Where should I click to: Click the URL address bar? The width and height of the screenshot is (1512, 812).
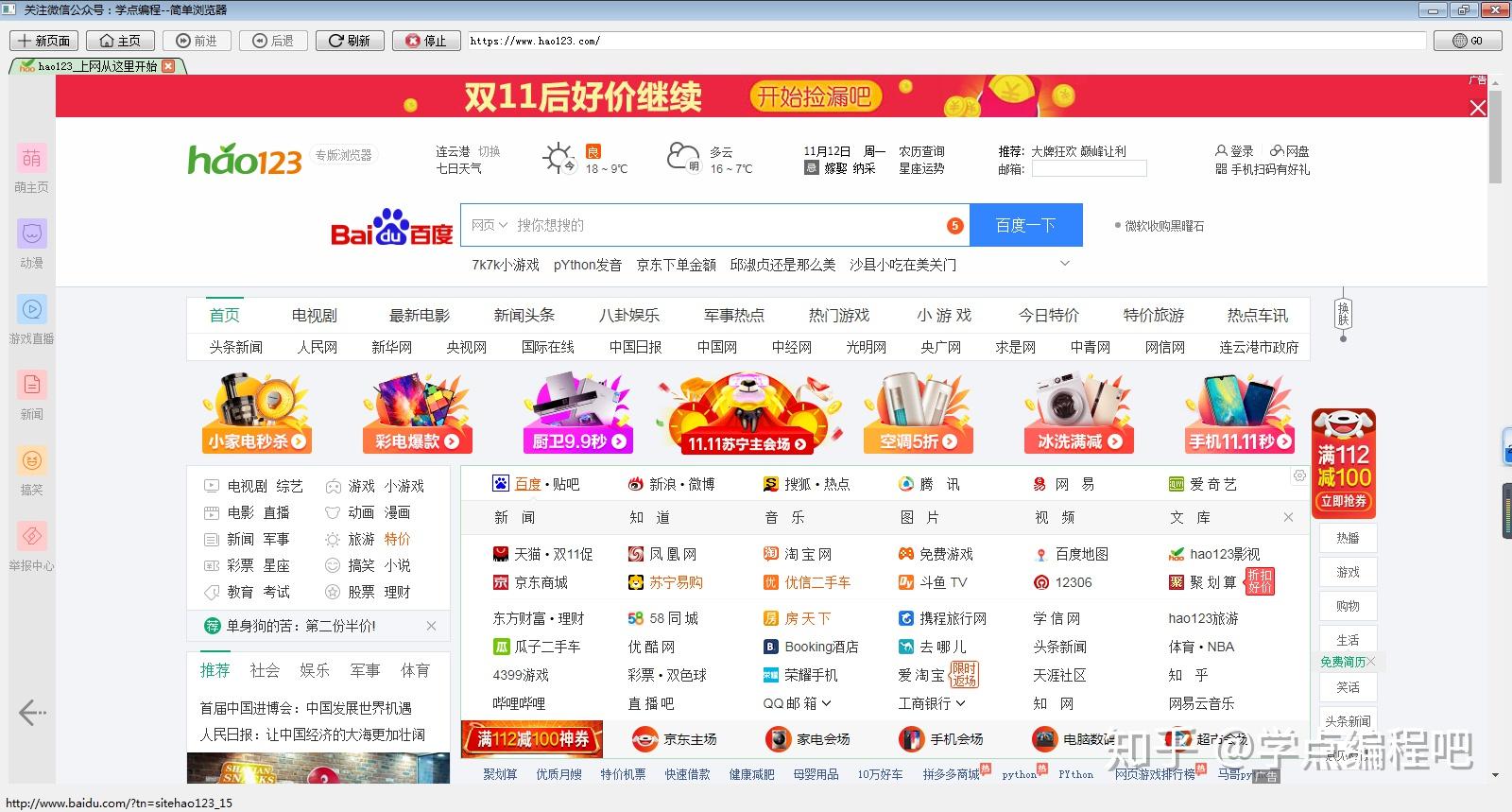946,41
